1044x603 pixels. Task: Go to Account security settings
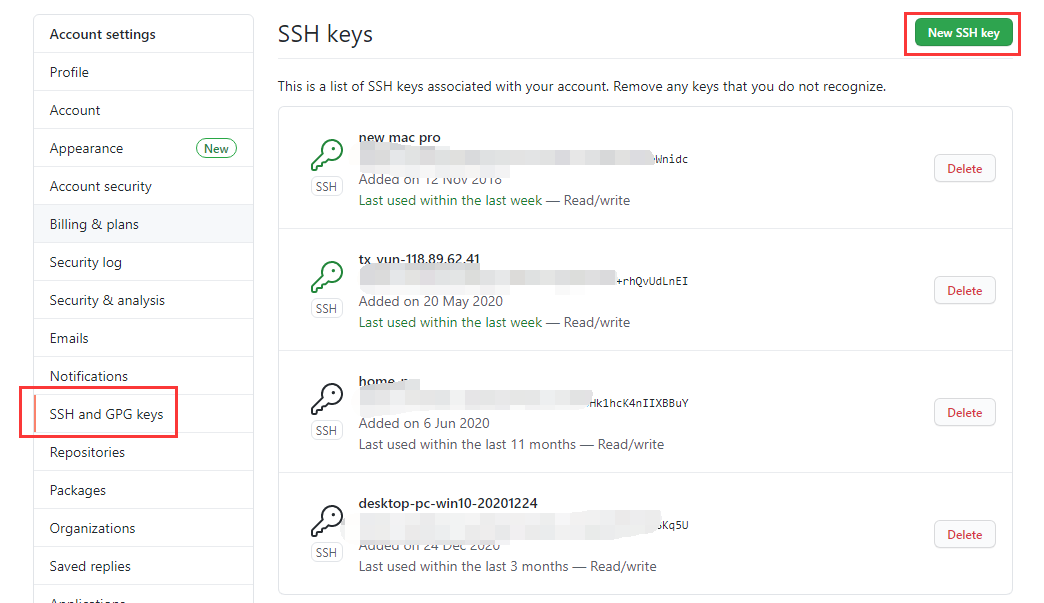100,186
